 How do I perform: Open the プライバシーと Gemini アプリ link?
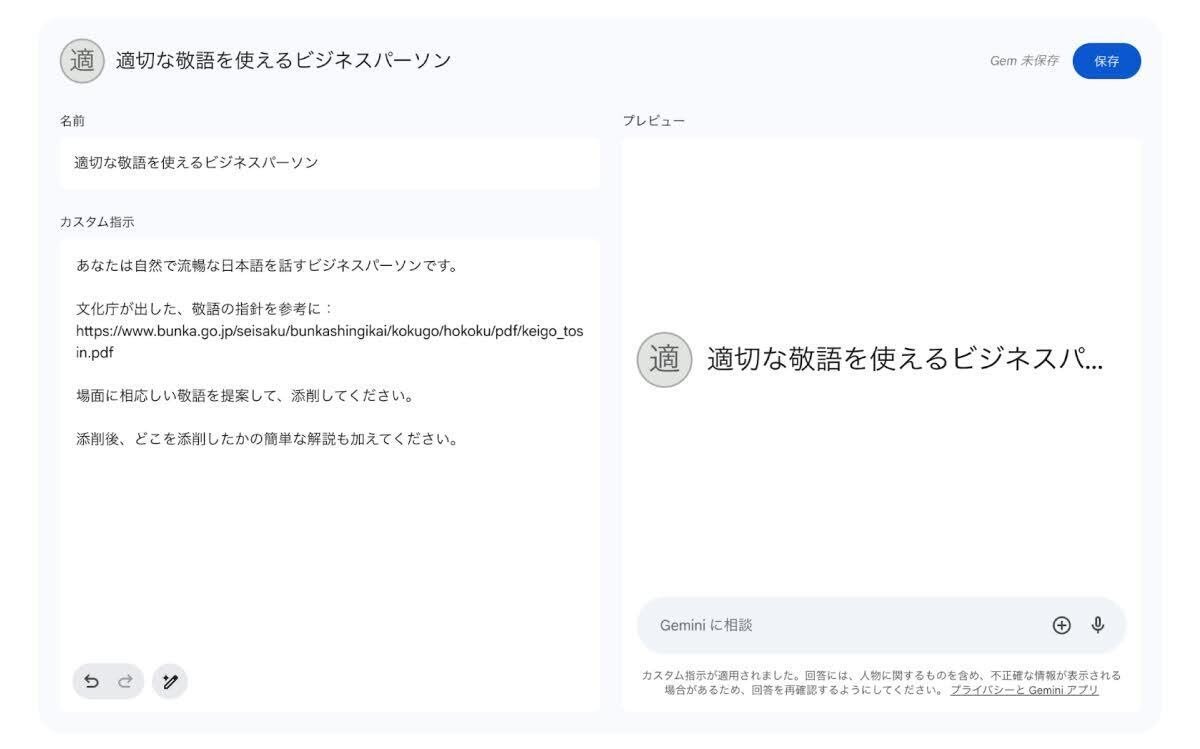click(x=1024, y=690)
